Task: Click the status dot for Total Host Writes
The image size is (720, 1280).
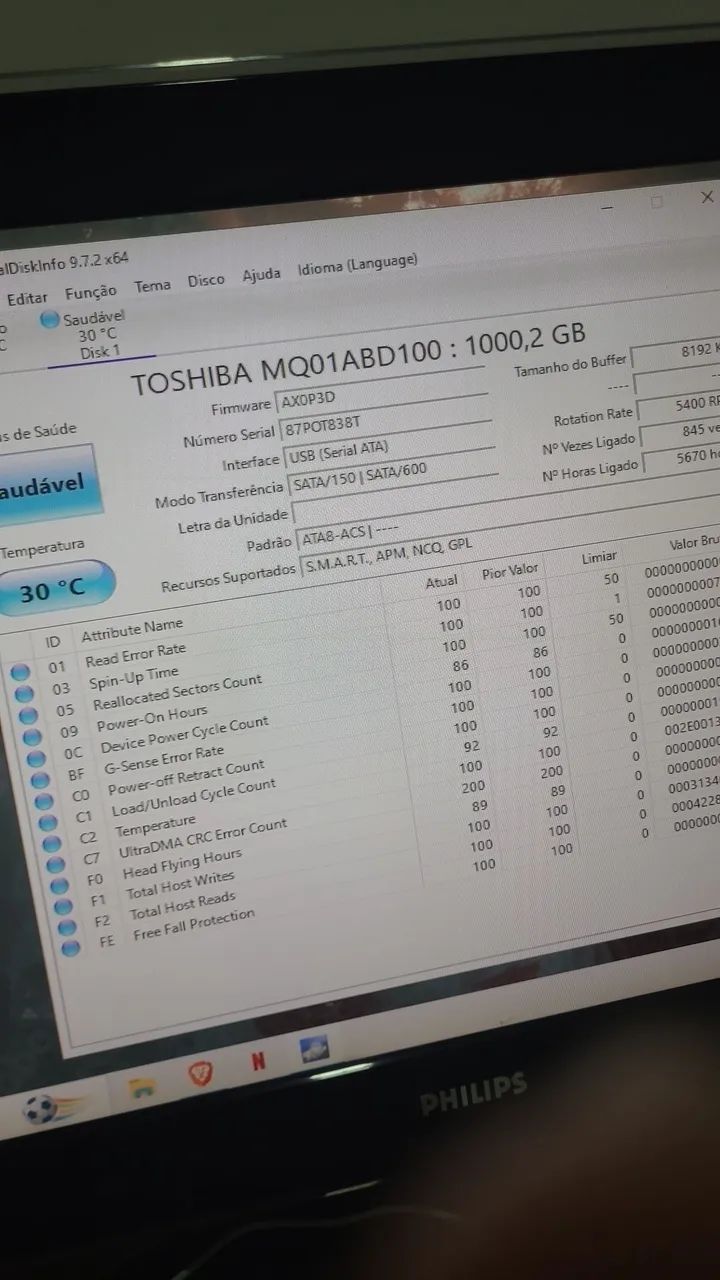Action: coord(63,906)
